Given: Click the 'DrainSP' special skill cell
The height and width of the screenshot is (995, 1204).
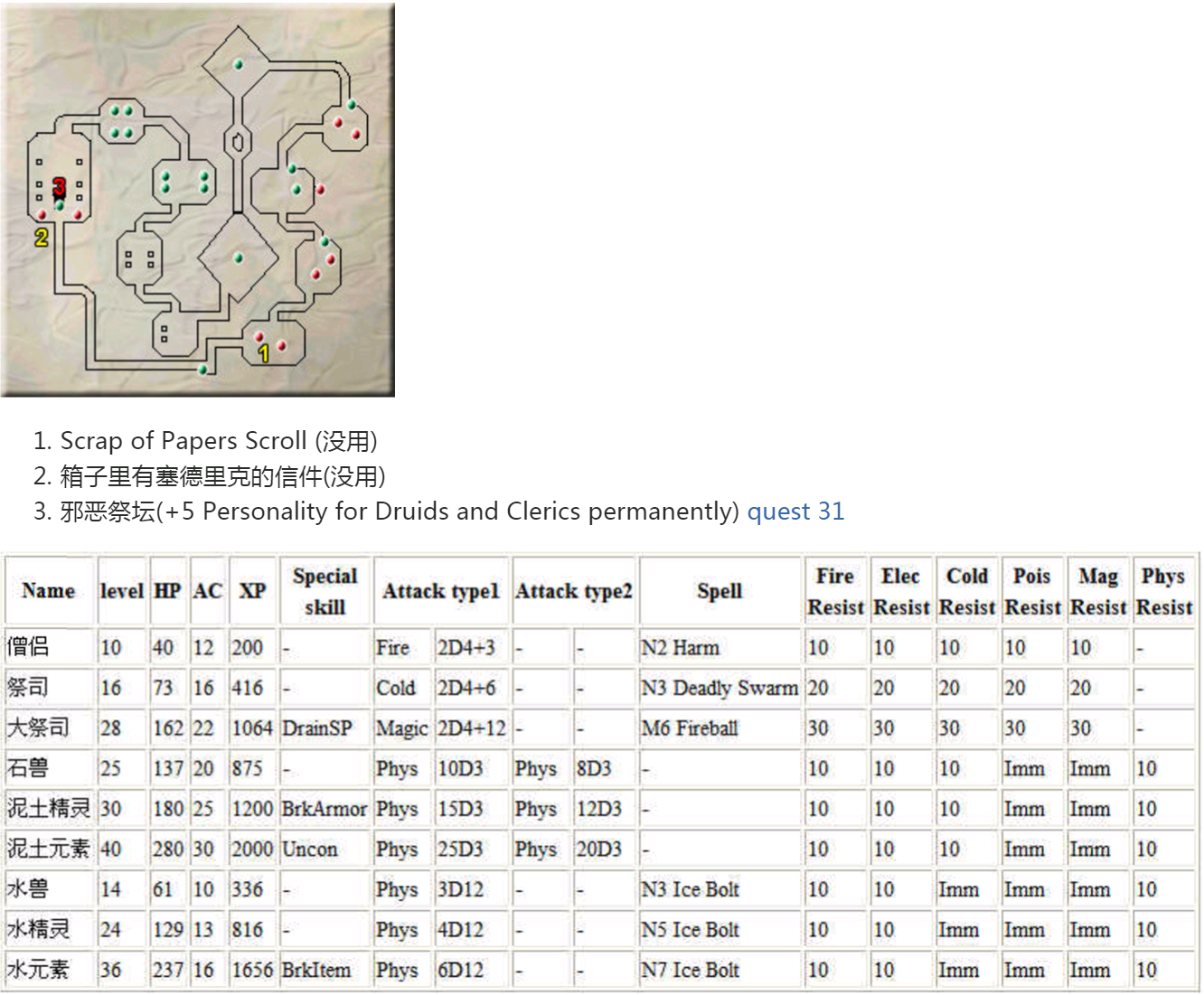Looking at the screenshot, I should point(325,727).
